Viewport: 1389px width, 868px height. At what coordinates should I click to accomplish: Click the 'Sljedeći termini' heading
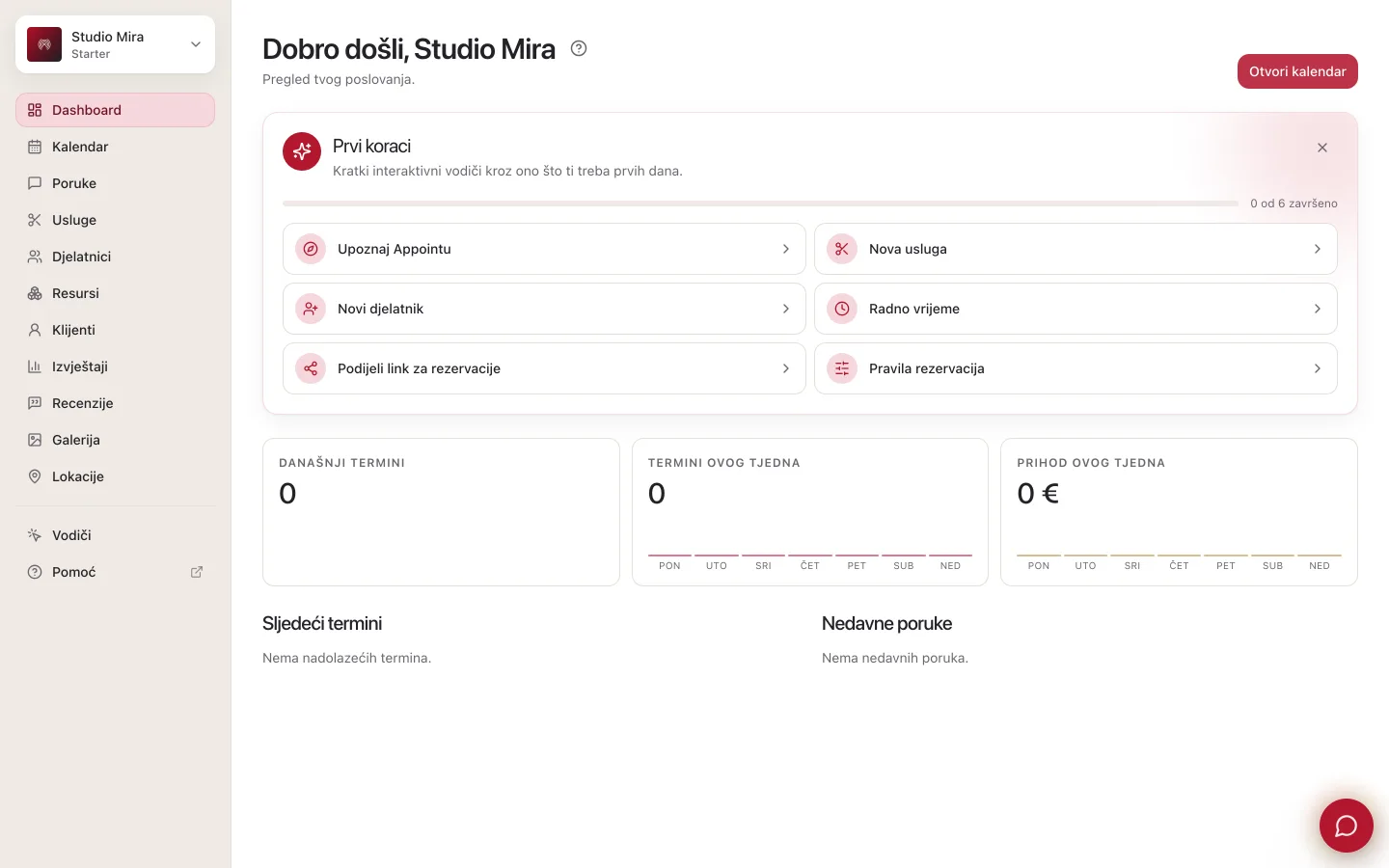[x=322, y=624]
